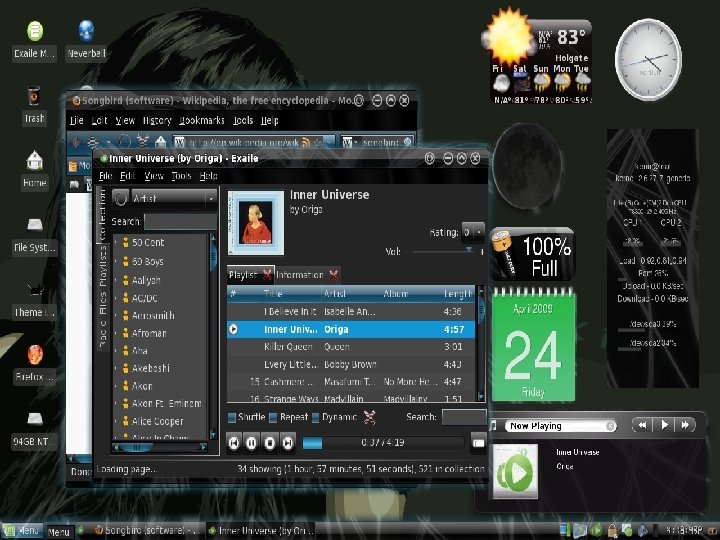Click the home icon in the Firefox toolbar
The width and height of the screenshot is (720, 540).
tap(160, 142)
